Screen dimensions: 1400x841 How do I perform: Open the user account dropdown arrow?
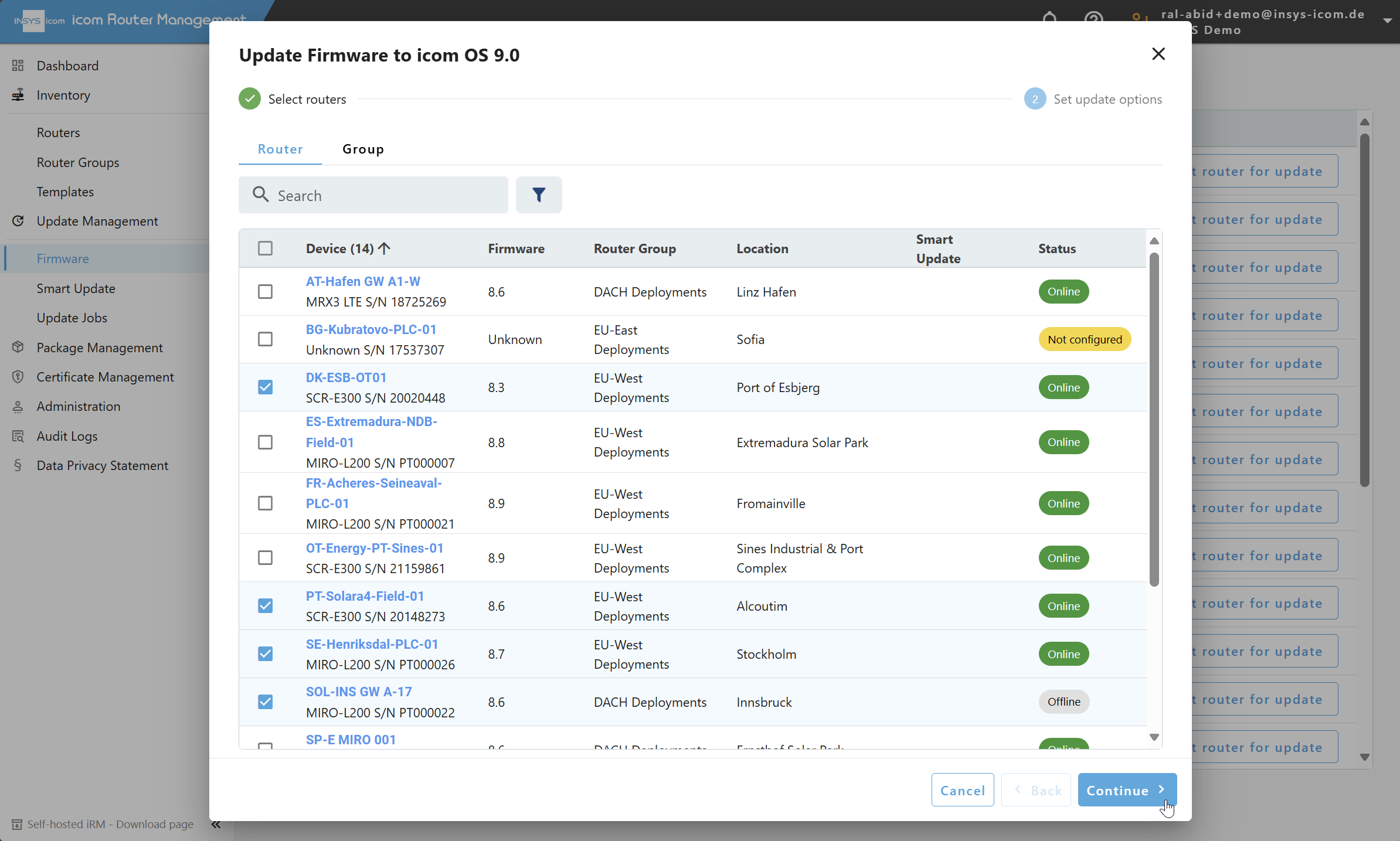point(1387,21)
